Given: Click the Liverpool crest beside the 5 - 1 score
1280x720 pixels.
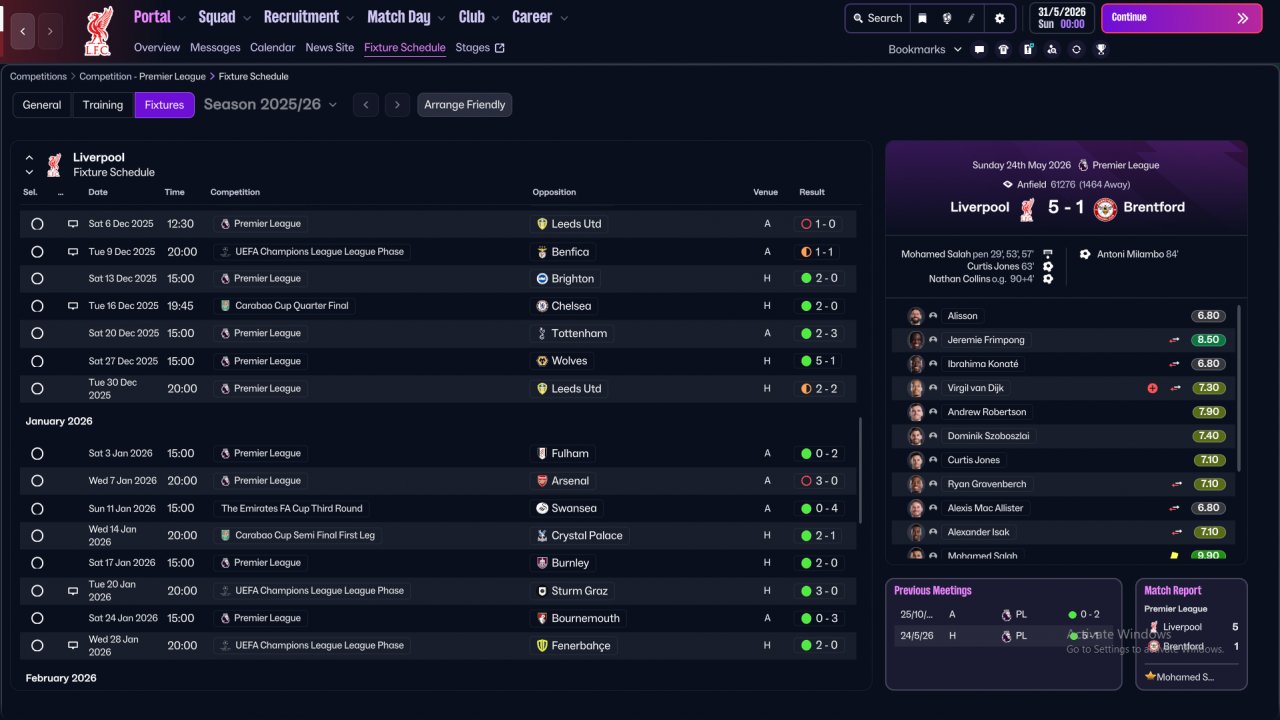Looking at the screenshot, I should [1027, 208].
